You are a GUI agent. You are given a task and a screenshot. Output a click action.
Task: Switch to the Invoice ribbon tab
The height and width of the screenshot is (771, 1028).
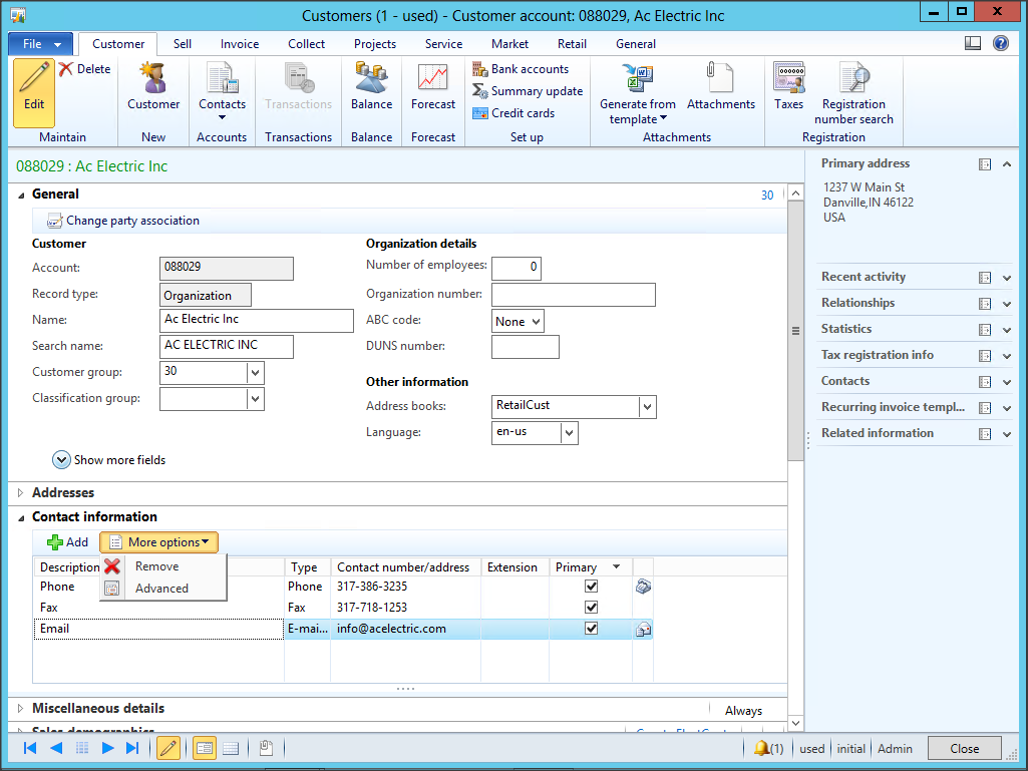point(239,44)
